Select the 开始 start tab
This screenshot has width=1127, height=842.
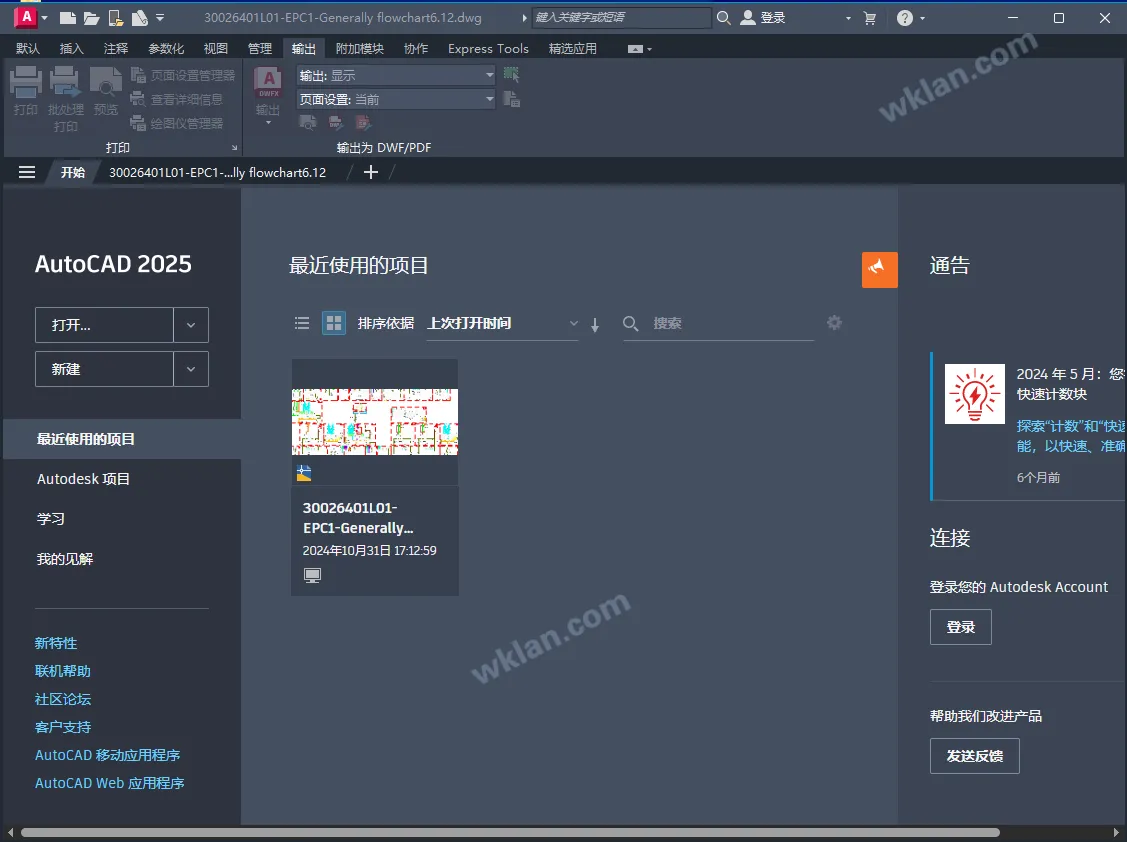[x=73, y=173]
